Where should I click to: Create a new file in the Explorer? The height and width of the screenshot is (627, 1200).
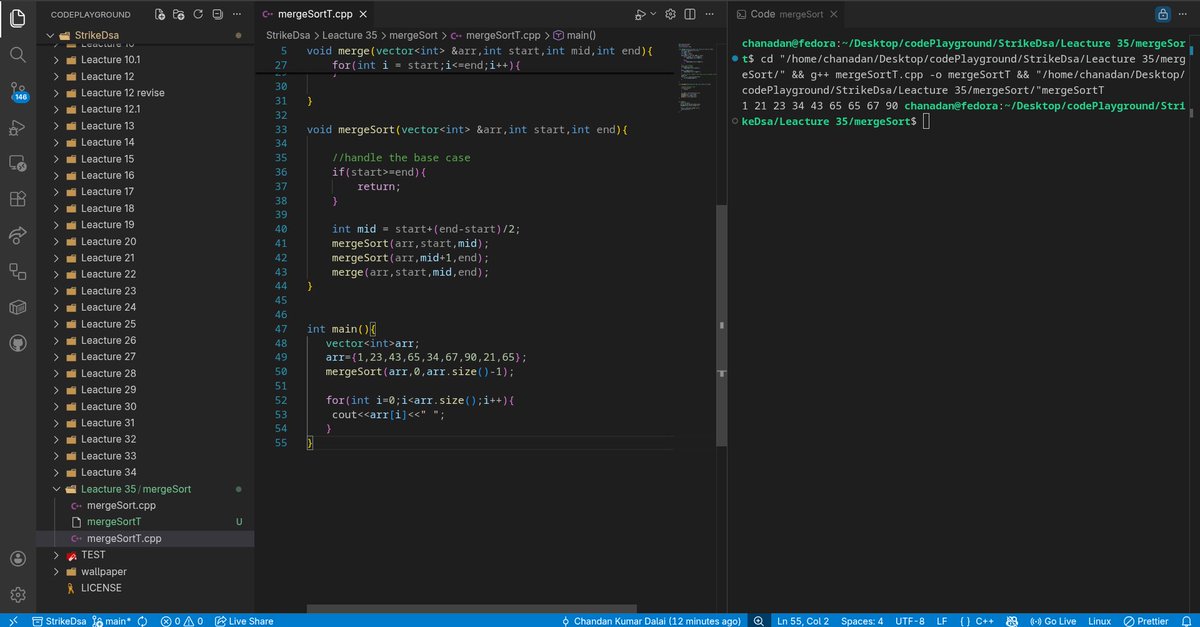click(x=160, y=15)
